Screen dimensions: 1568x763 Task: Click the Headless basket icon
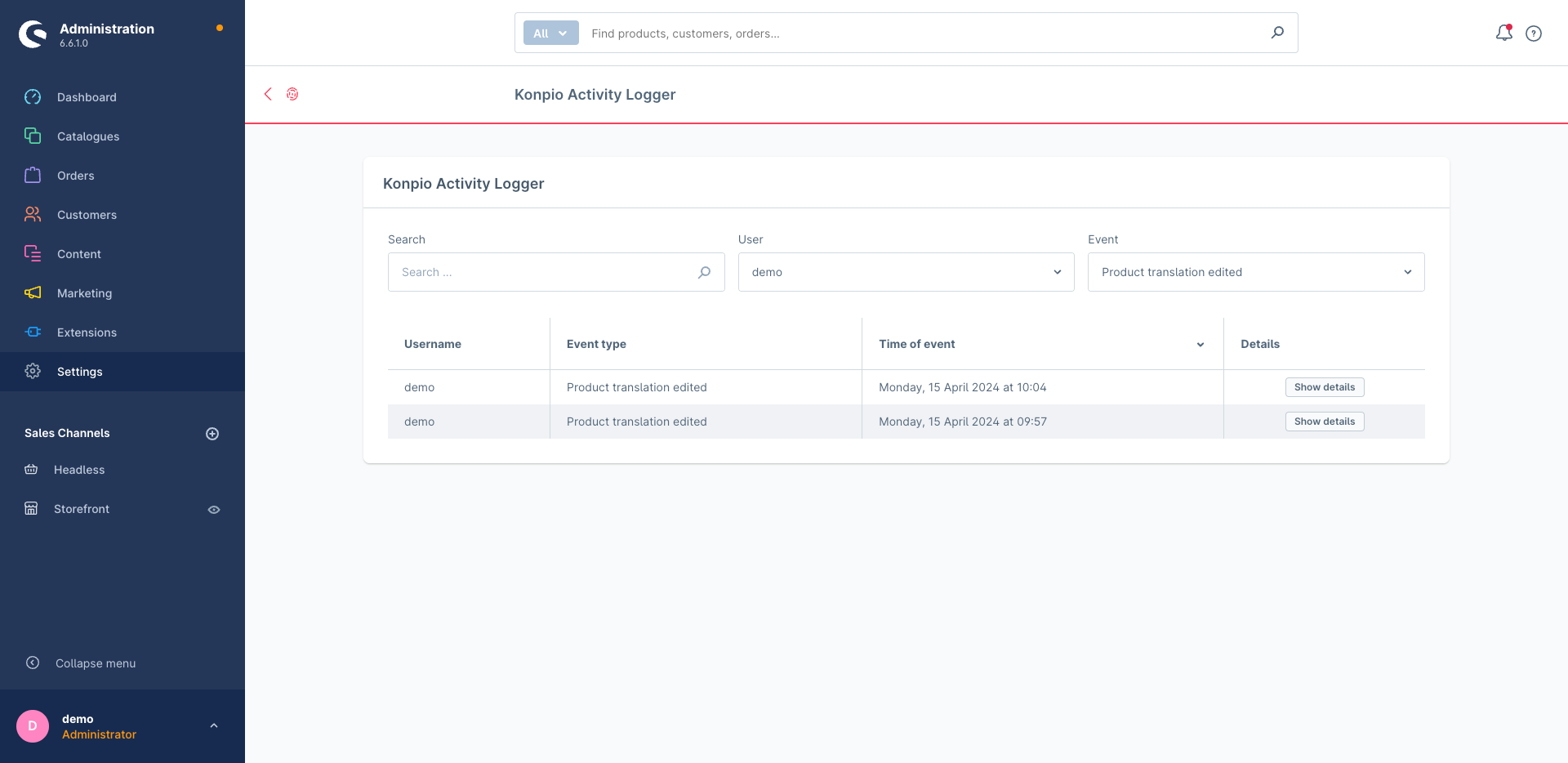coord(31,469)
